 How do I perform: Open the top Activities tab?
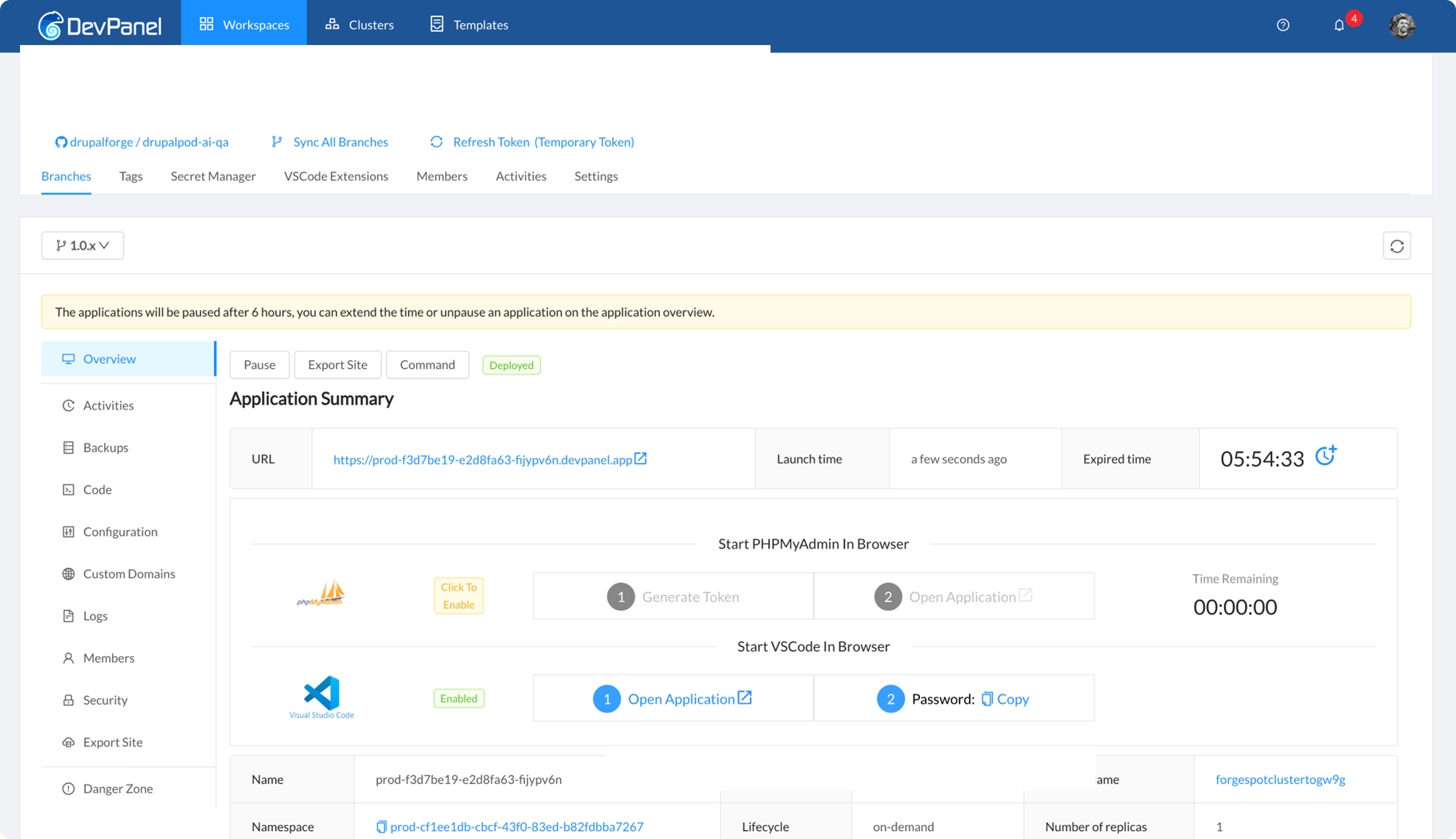point(521,176)
